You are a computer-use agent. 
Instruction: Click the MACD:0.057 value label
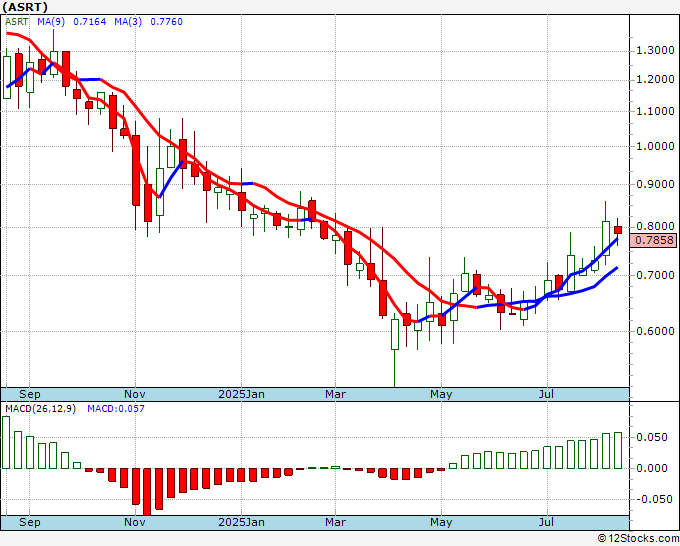coord(116,409)
